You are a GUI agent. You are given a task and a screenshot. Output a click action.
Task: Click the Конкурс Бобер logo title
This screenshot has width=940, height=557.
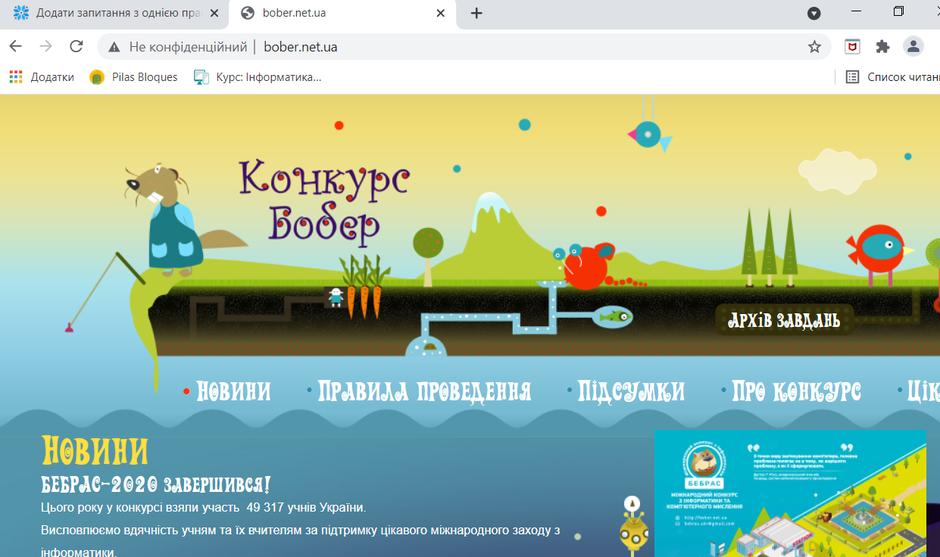pyautogui.click(x=324, y=201)
